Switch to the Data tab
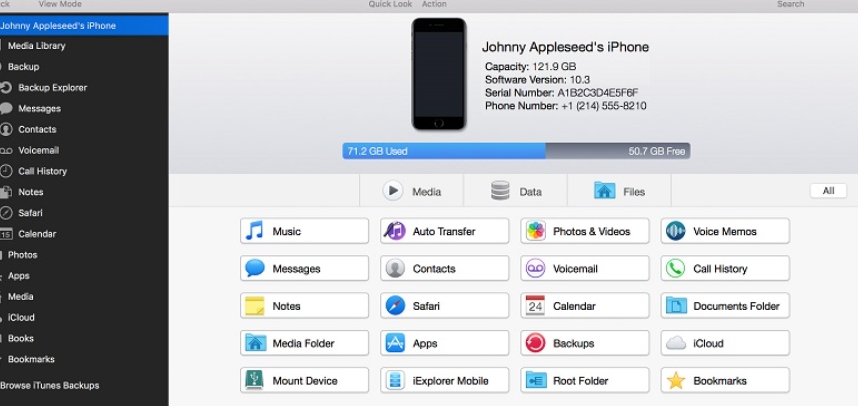The width and height of the screenshot is (858, 406). pyautogui.click(x=515, y=191)
